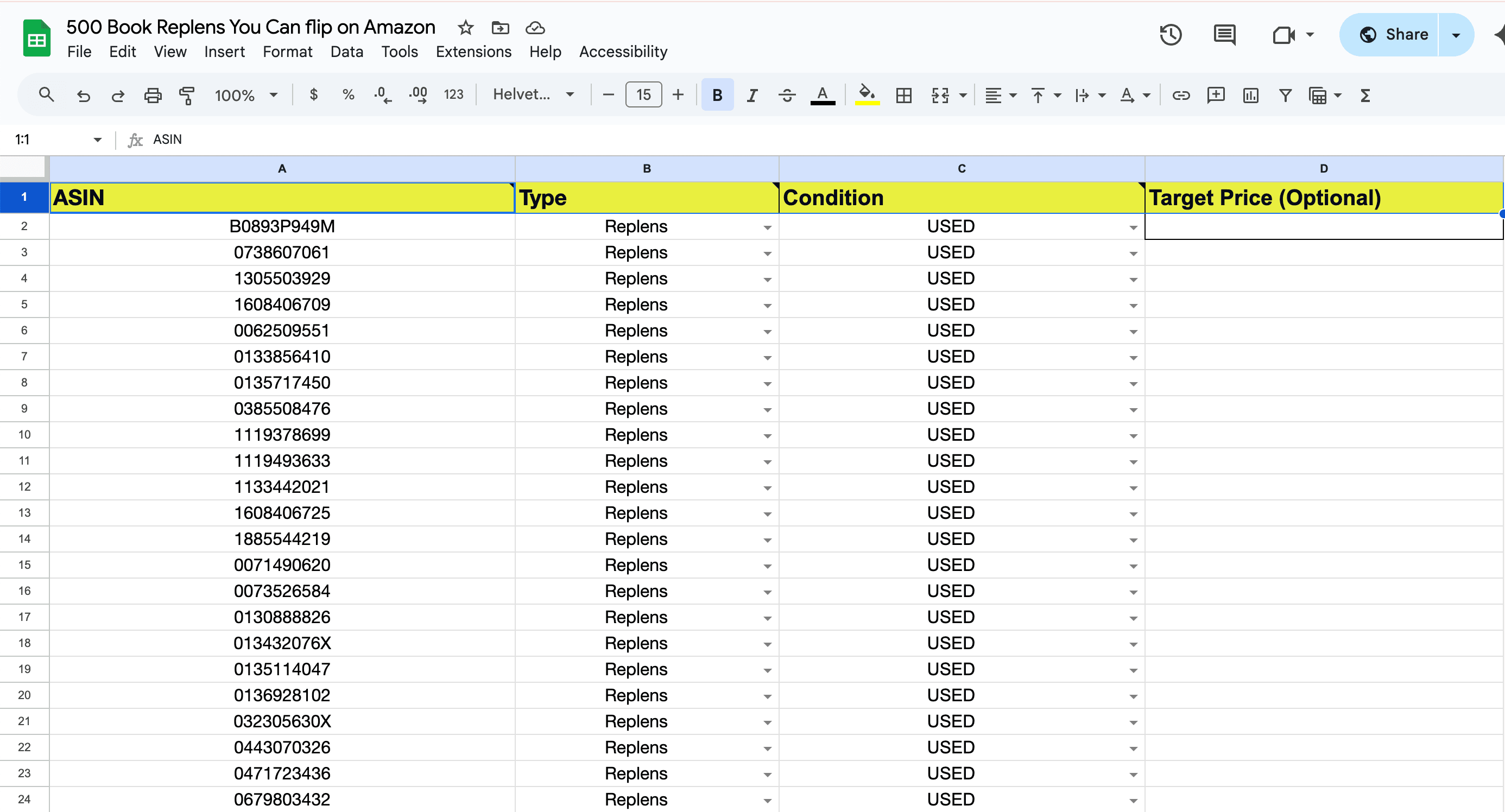Open the search menus magnifier
This screenshot has width=1505, height=812.
click(x=46, y=94)
